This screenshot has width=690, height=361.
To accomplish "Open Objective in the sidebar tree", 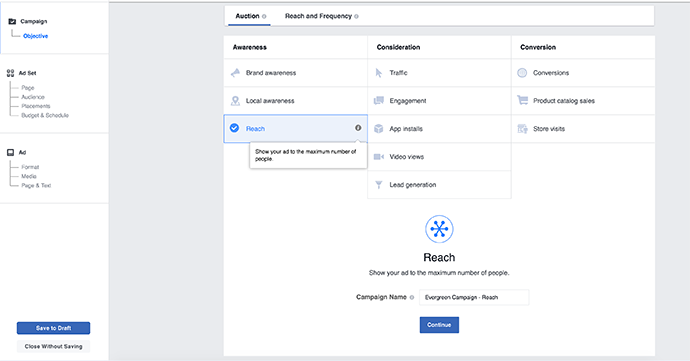I will pyautogui.click(x=36, y=36).
